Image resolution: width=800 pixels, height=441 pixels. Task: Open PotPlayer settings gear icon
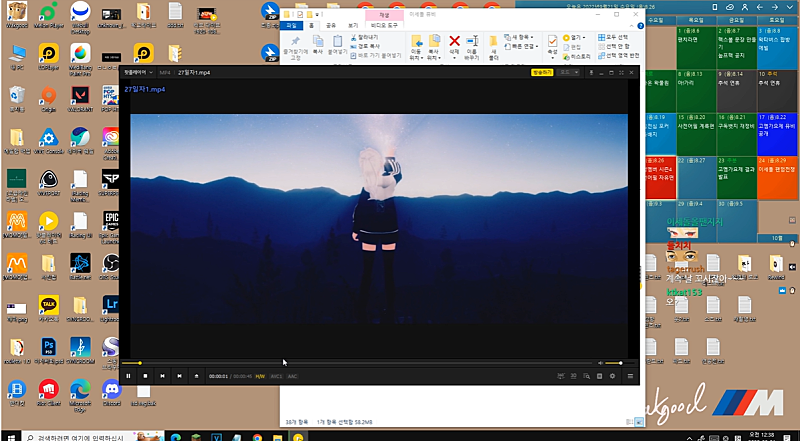tap(613, 376)
